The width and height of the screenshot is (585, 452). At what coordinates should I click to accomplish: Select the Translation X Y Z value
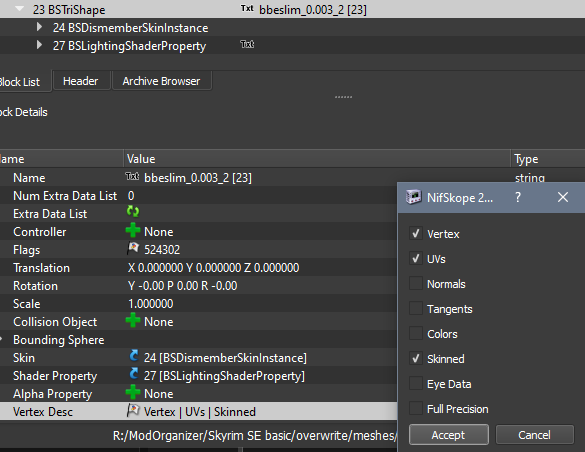[x=213, y=268]
